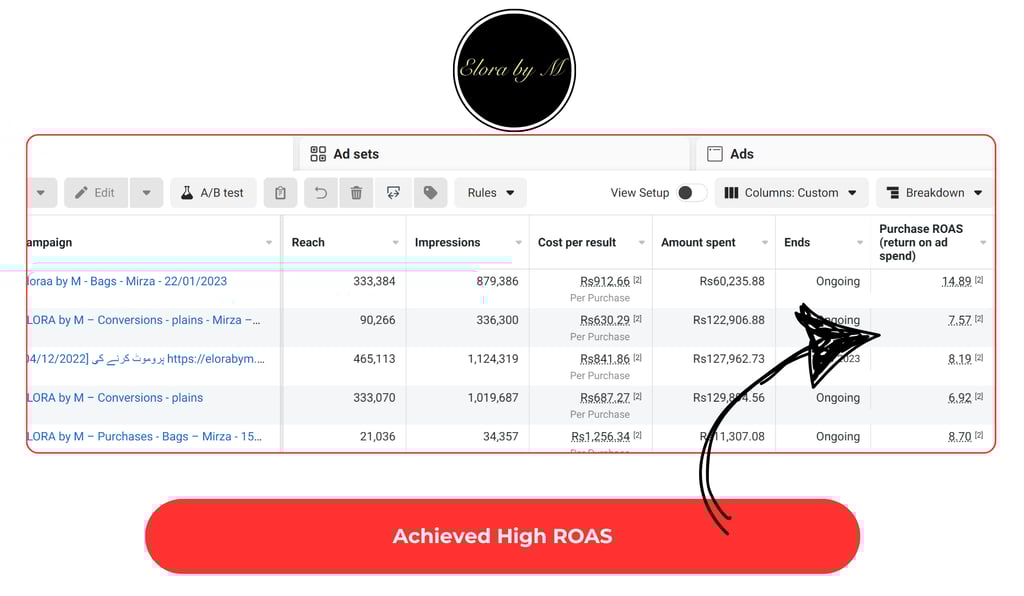
Task: Click cost per result Rs912.66
Action: pos(605,281)
